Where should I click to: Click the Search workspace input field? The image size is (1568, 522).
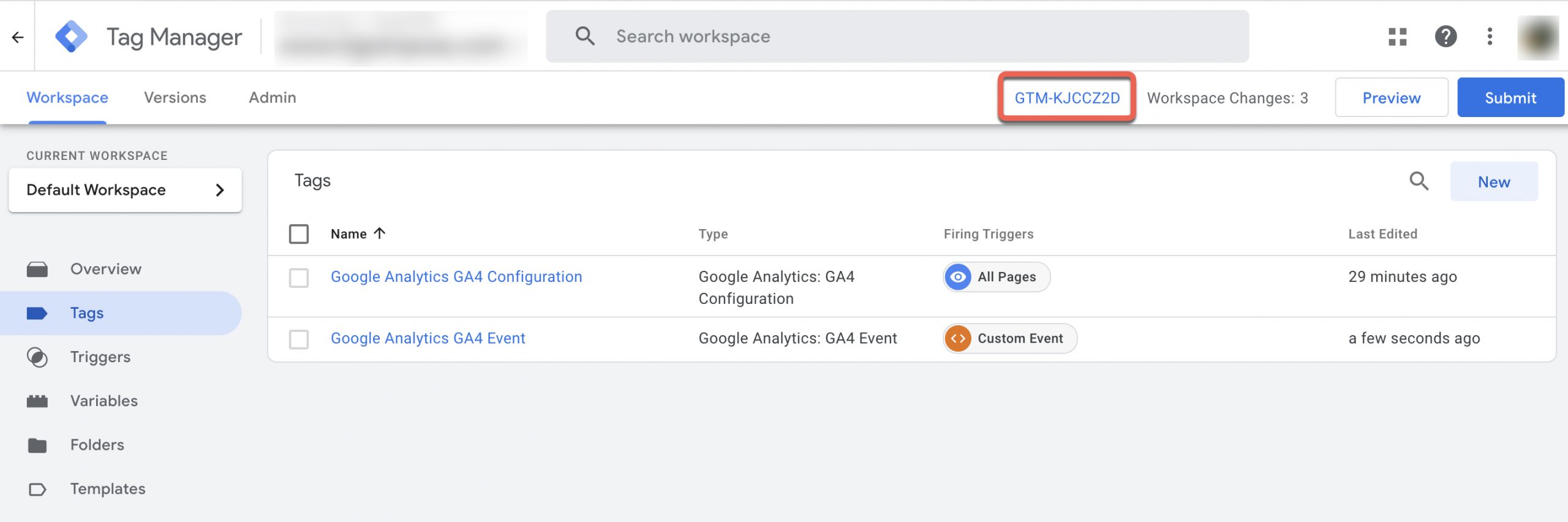point(897,36)
